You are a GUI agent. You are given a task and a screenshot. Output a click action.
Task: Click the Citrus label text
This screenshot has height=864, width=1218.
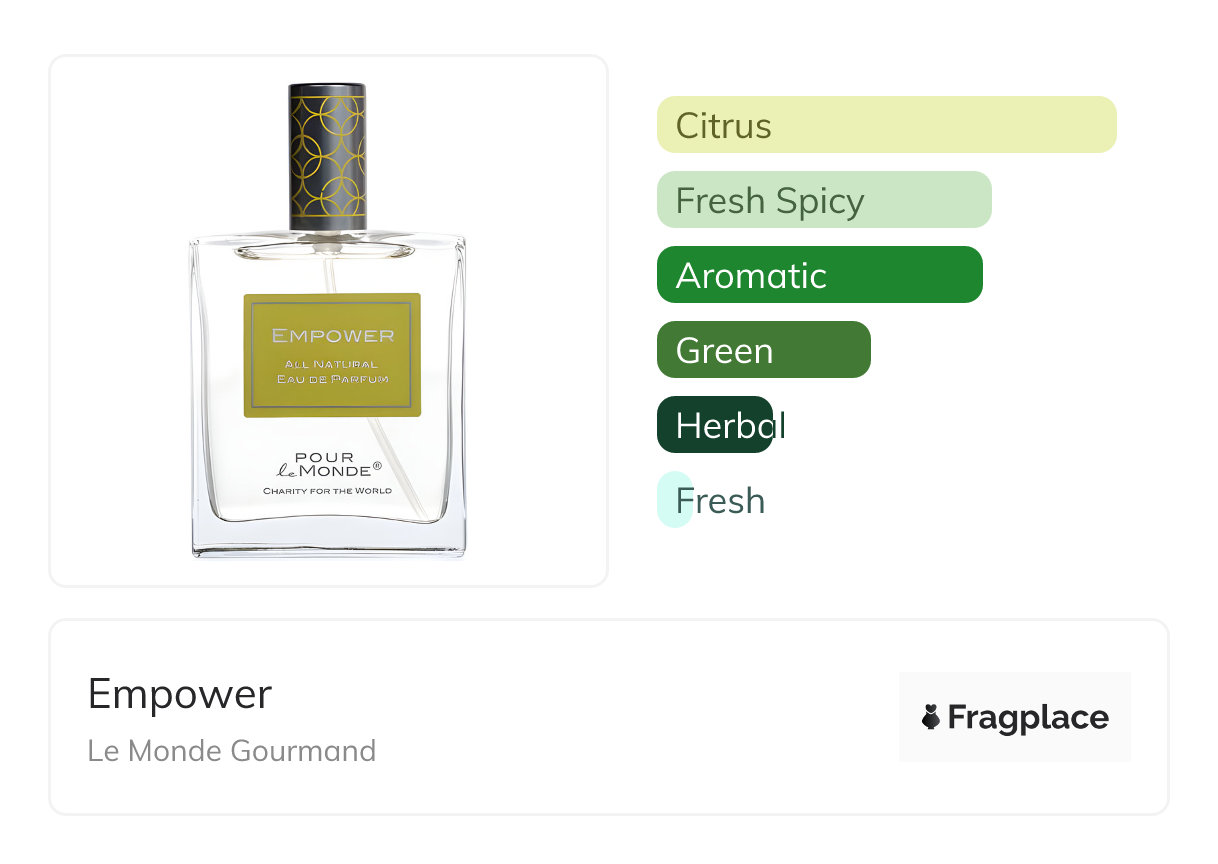point(724,126)
